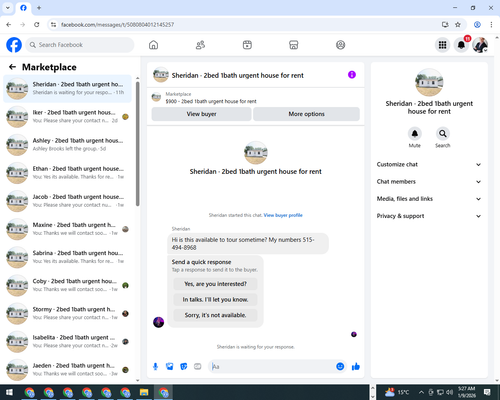Open the Chrome three-dot menu
Screen dimensions: 500x400
pyautogui.click(x=491, y=25)
